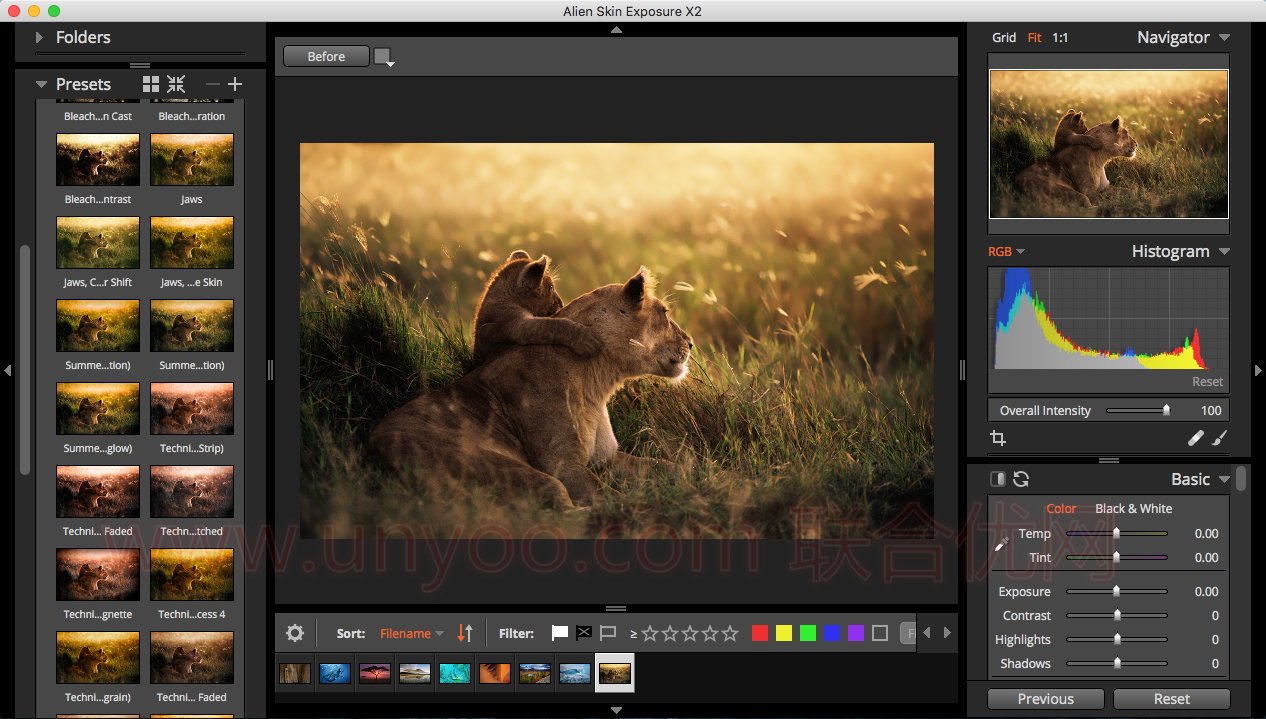Open filmstrip settings gear
1266x719 pixels.
[x=295, y=633]
